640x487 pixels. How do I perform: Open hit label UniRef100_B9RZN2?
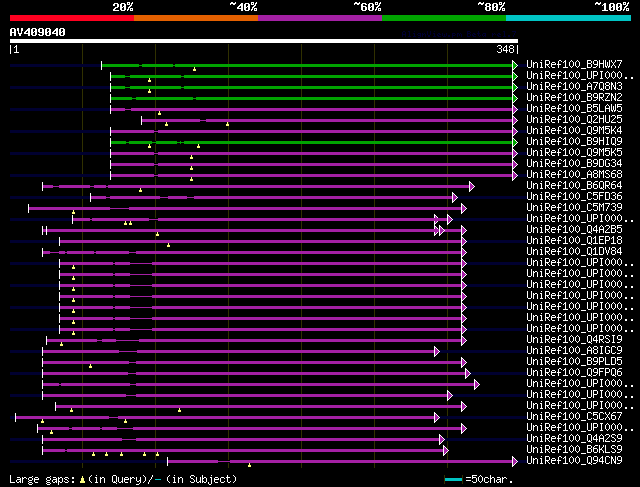(574, 97)
